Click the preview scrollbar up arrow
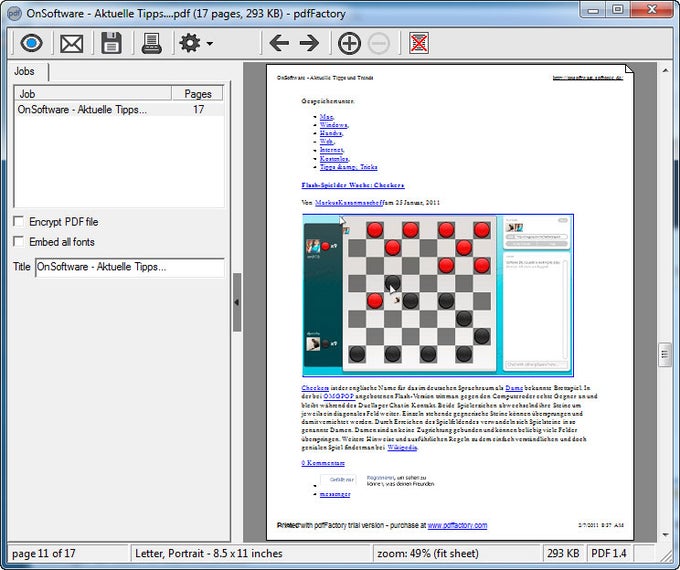The height and width of the screenshot is (570, 680). click(x=665, y=70)
